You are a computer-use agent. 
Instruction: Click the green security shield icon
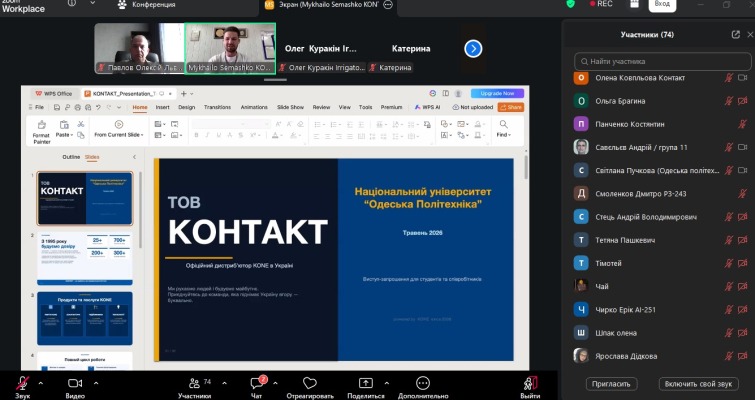(x=571, y=4)
